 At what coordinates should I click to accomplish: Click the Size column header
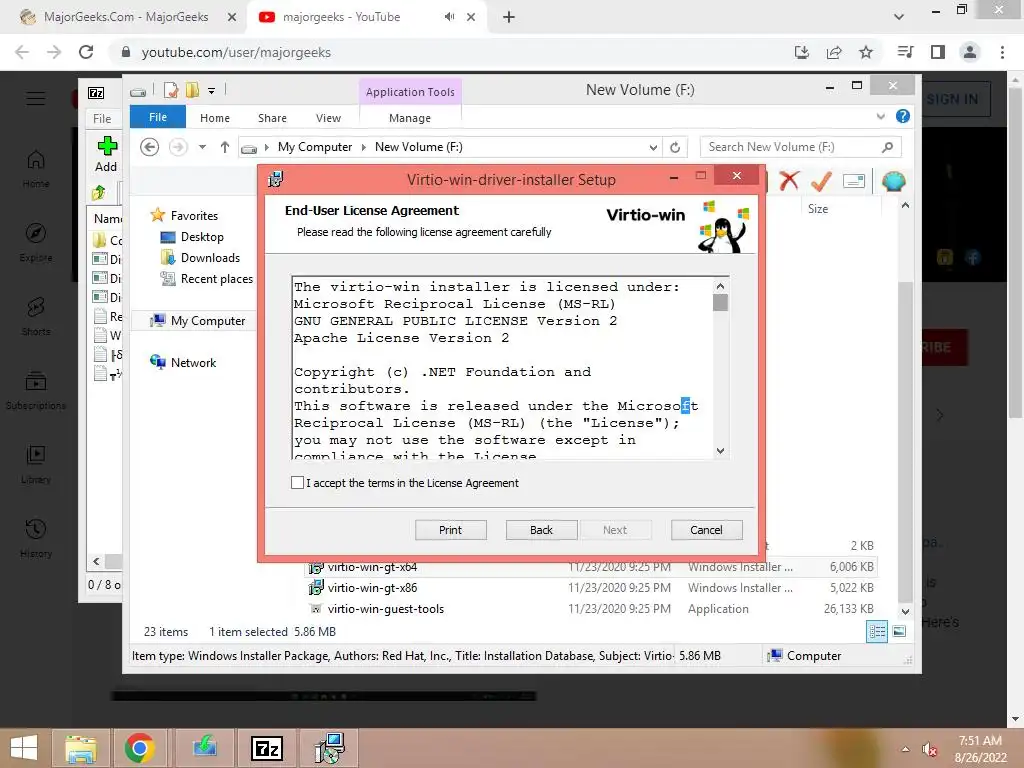818,209
